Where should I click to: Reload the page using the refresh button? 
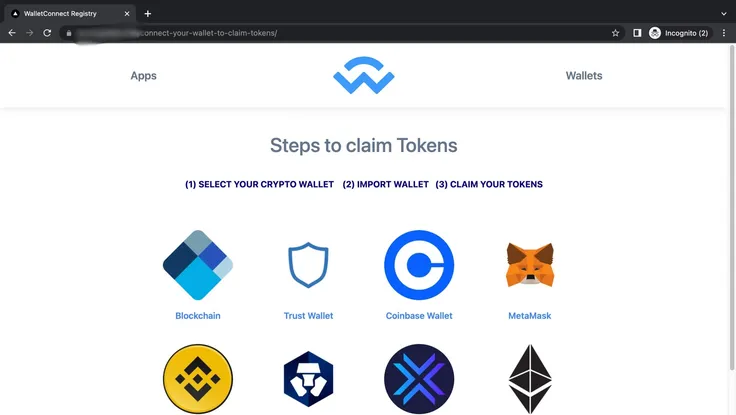pos(47,33)
